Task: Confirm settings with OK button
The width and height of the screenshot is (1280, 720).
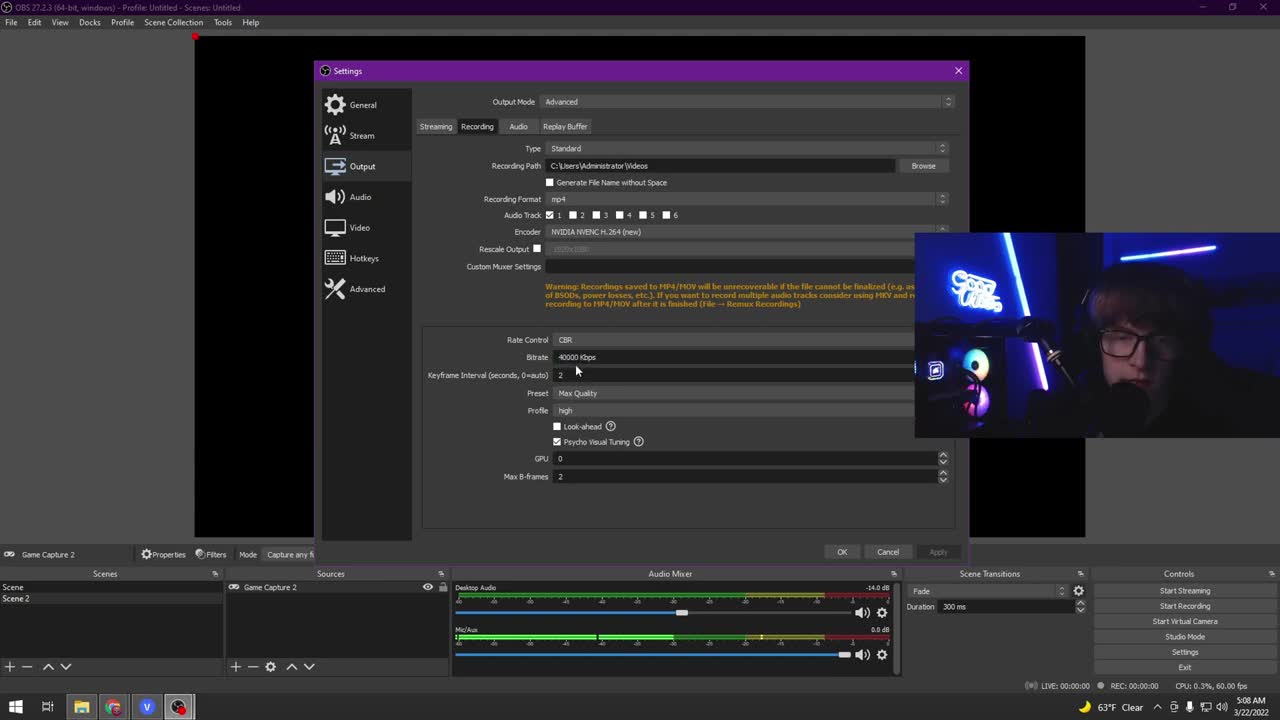Action: [842, 552]
